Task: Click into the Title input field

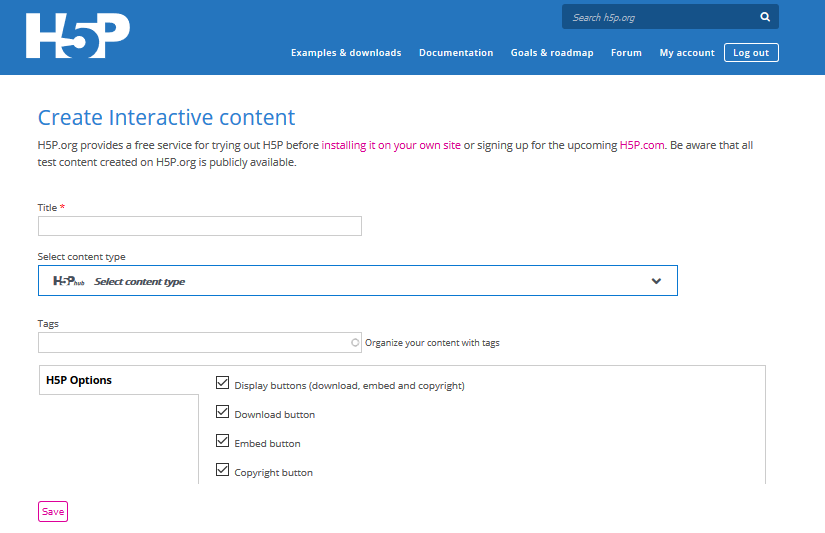Action: point(199,226)
